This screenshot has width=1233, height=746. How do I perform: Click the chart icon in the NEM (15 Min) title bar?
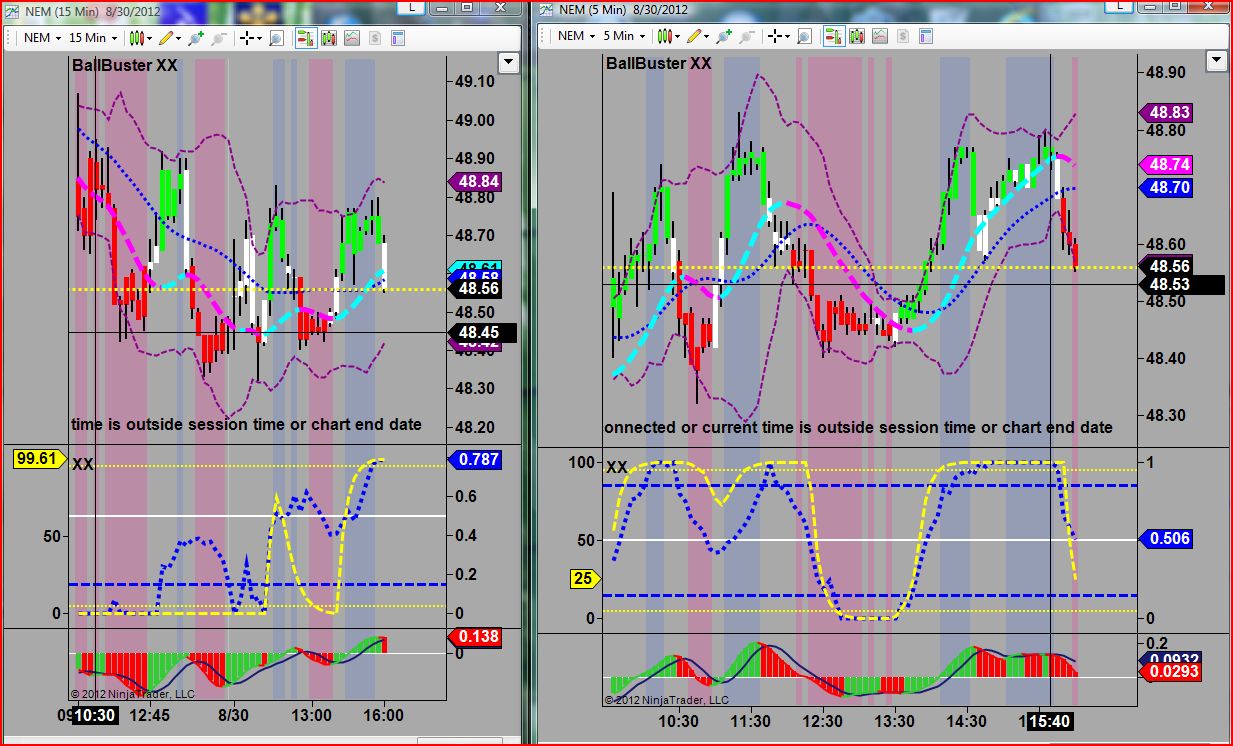[x=11, y=10]
